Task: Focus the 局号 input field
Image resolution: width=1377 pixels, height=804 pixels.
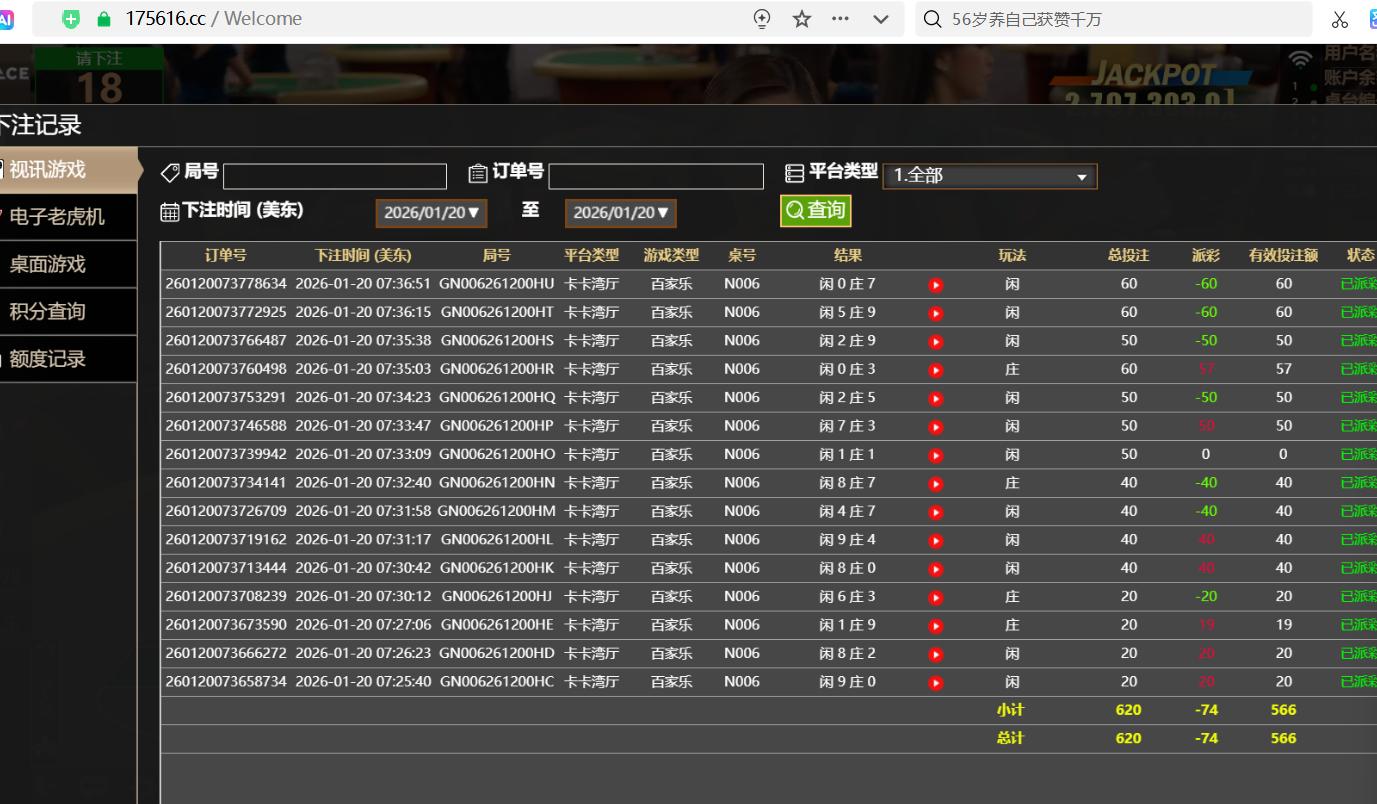Action: coord(334,177)
